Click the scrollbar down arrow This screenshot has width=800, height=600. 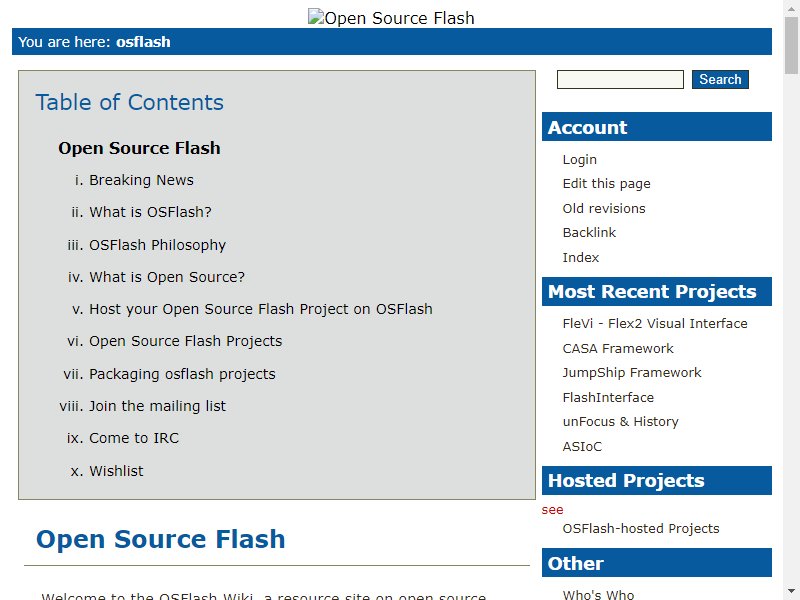coord(792,591)
